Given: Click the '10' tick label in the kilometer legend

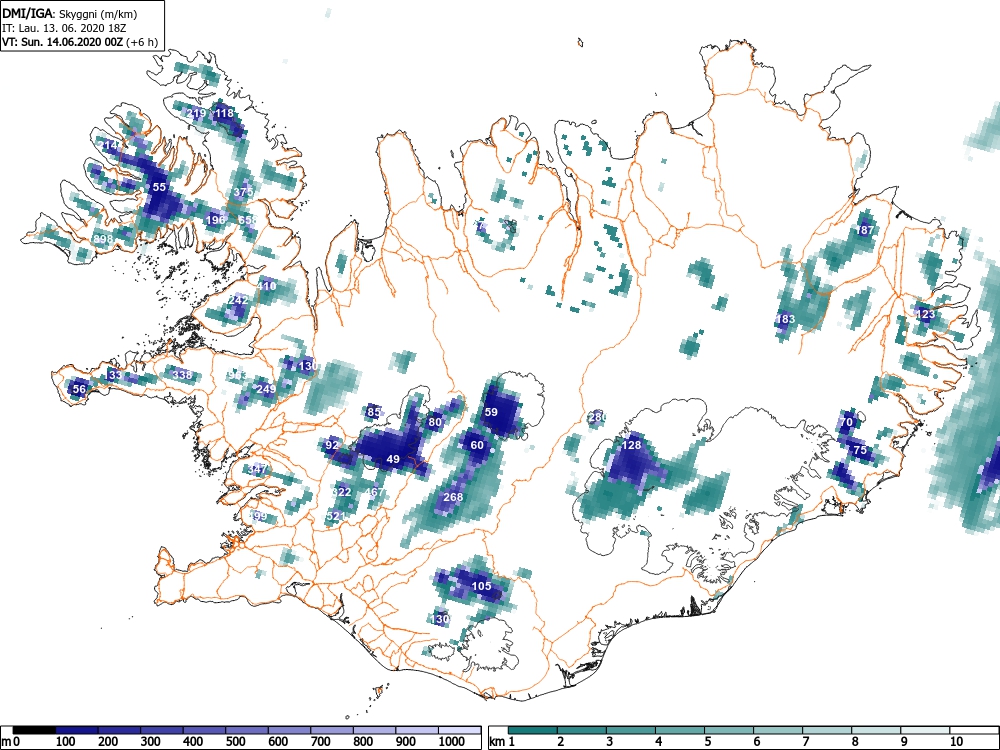Looking at the screenshot, I should click(x=956, y=742).
